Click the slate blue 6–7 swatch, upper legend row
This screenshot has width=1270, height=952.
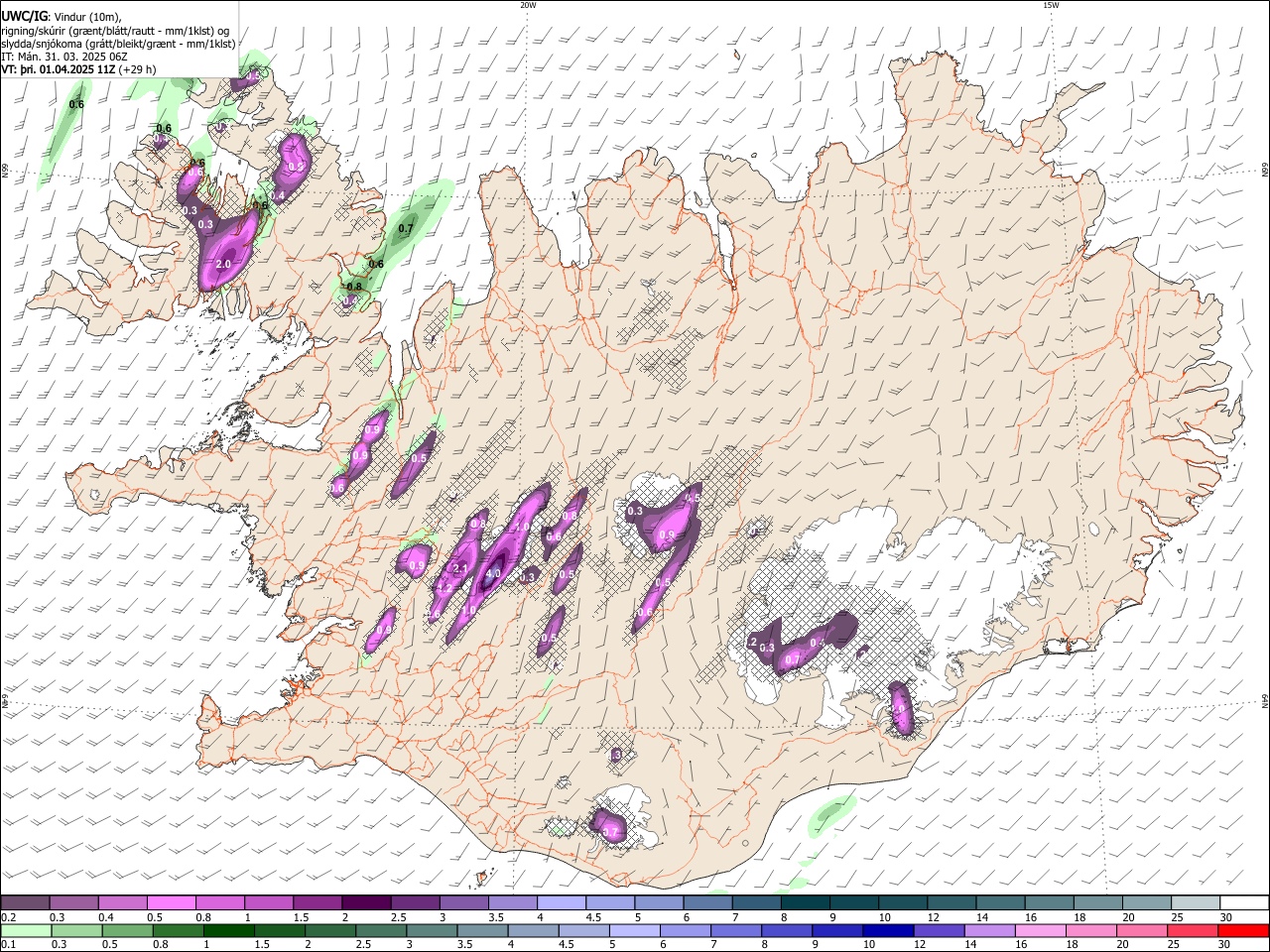click(x=706, y=902)
